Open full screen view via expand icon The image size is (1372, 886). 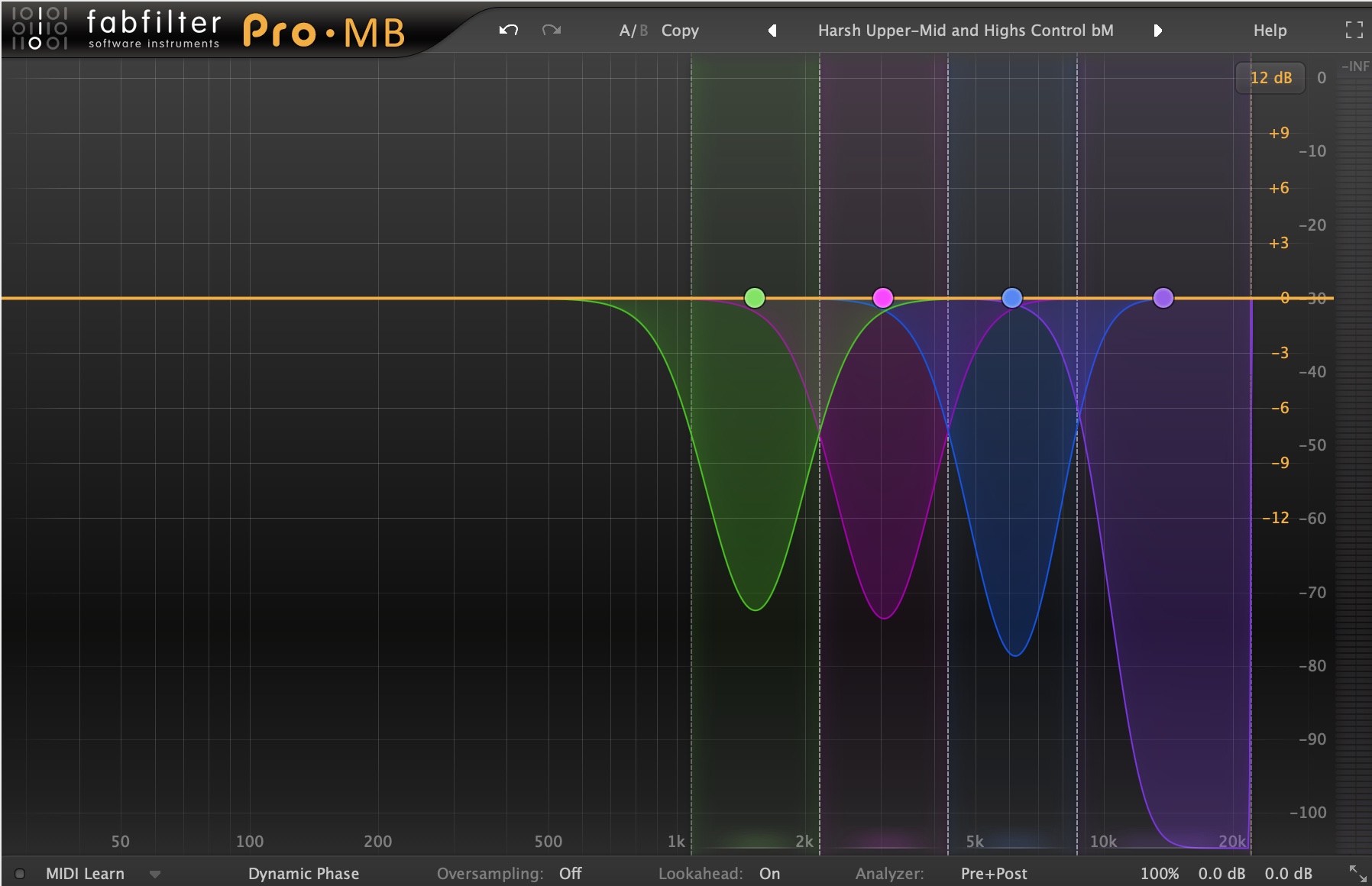click(x=1355, y=29)
